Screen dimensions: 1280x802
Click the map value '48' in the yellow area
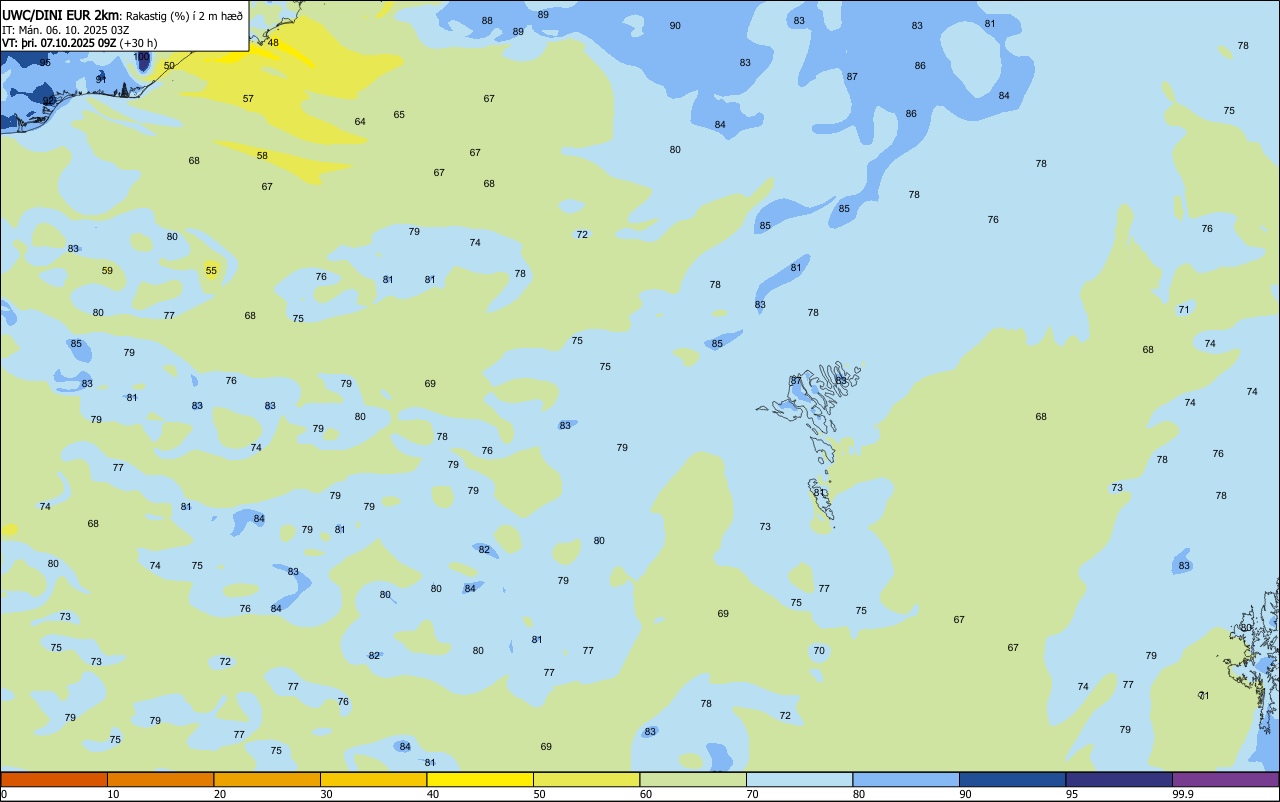click(273, 42)
